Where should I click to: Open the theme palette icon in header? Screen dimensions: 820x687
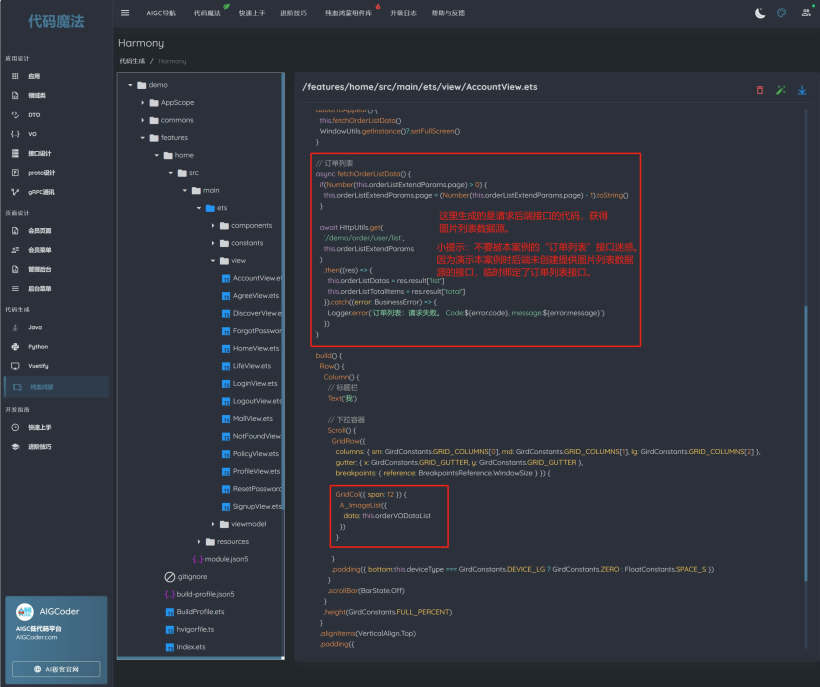tap(782, 13)
